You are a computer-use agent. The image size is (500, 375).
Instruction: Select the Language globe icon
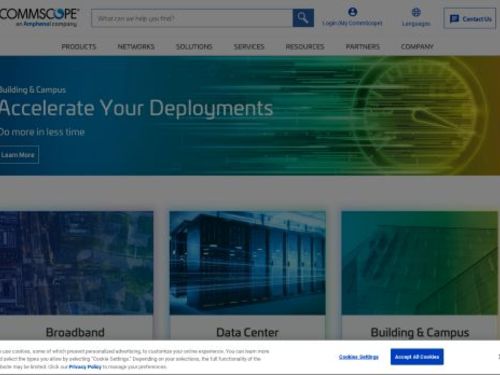pyautogui.click(x=416, y=12)
